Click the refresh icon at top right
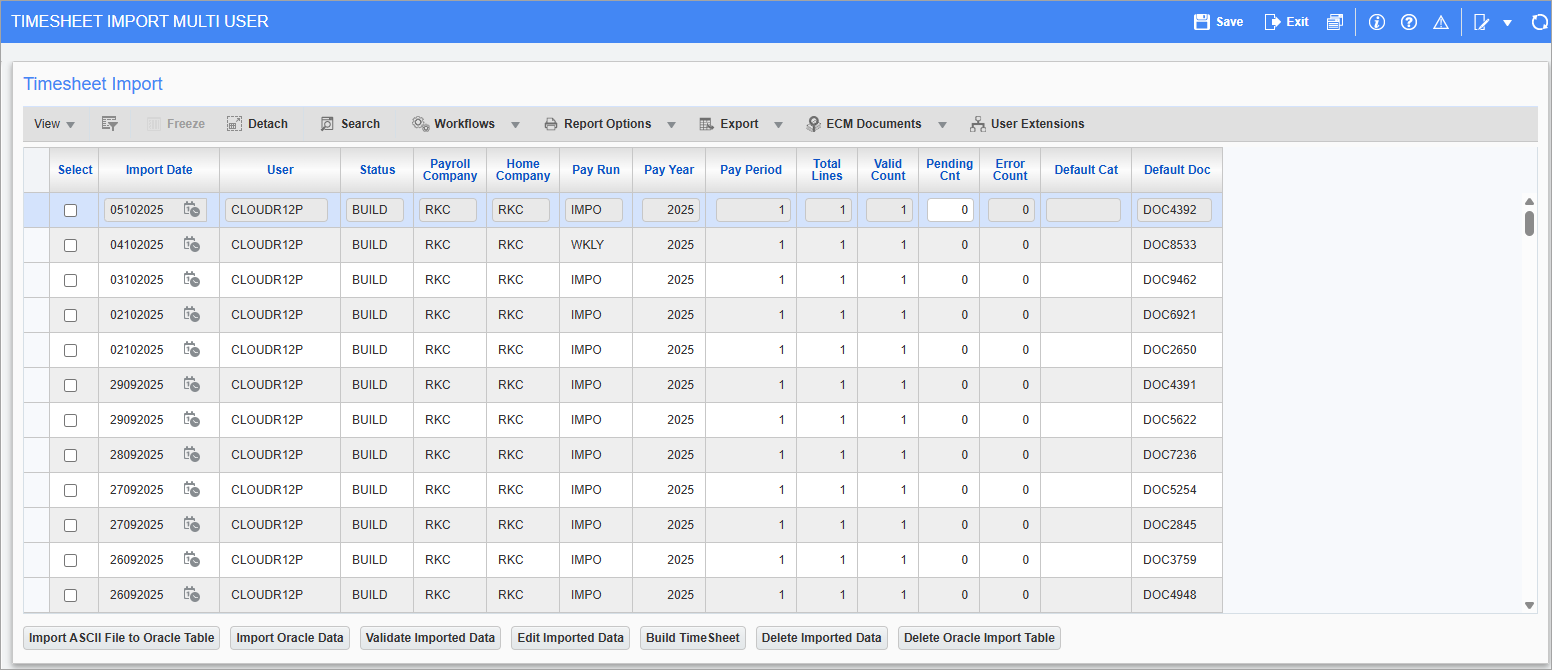This screenshot has width=1552, height=670. tap(1540, 22)
